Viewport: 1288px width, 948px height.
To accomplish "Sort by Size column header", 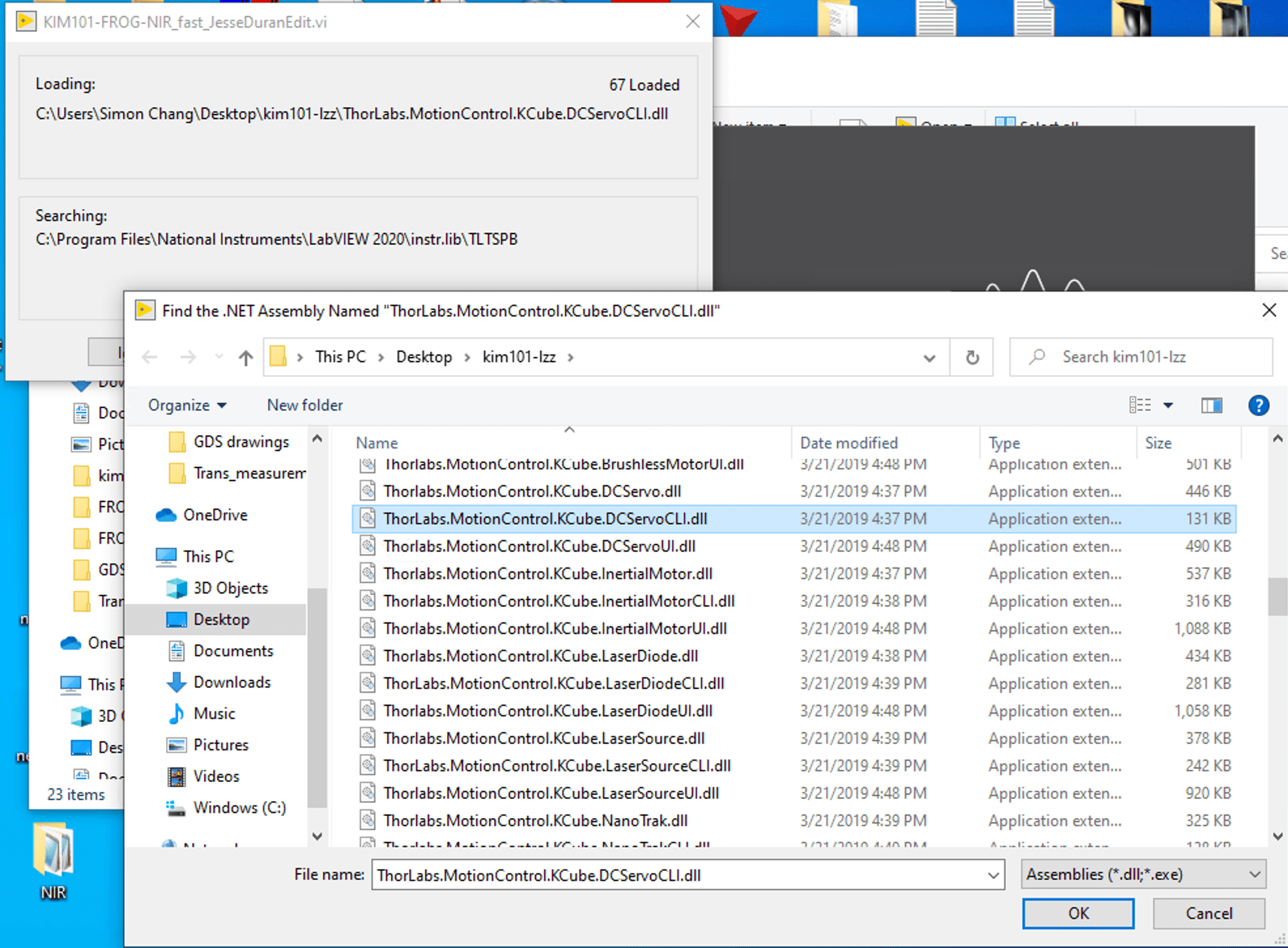I will pyautogui.click(x=1158, y=443).
